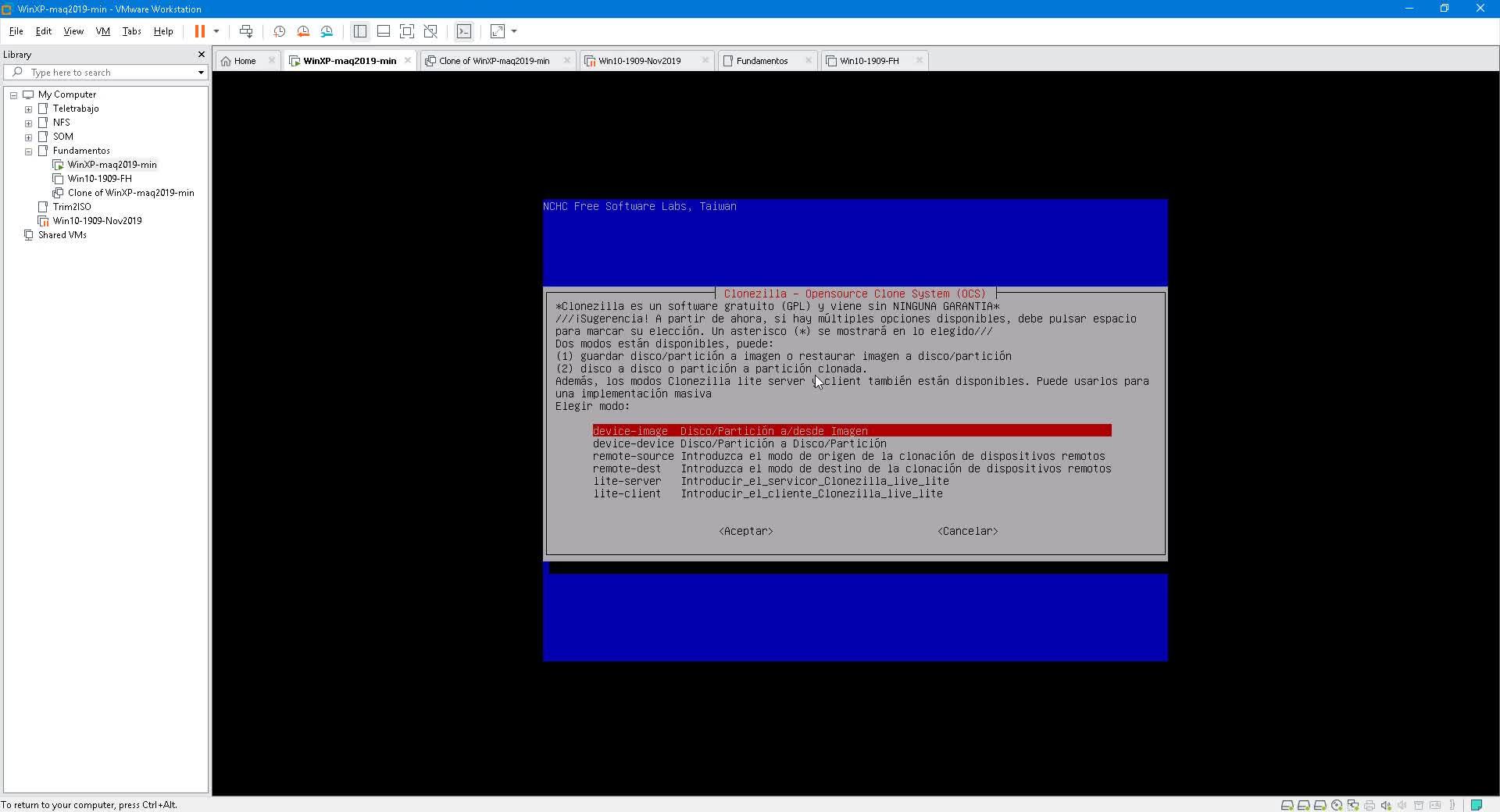Click the second hard disk status icon
Image resolution: width=1500 pixels, height=812 pixels.
[1303, 805]
